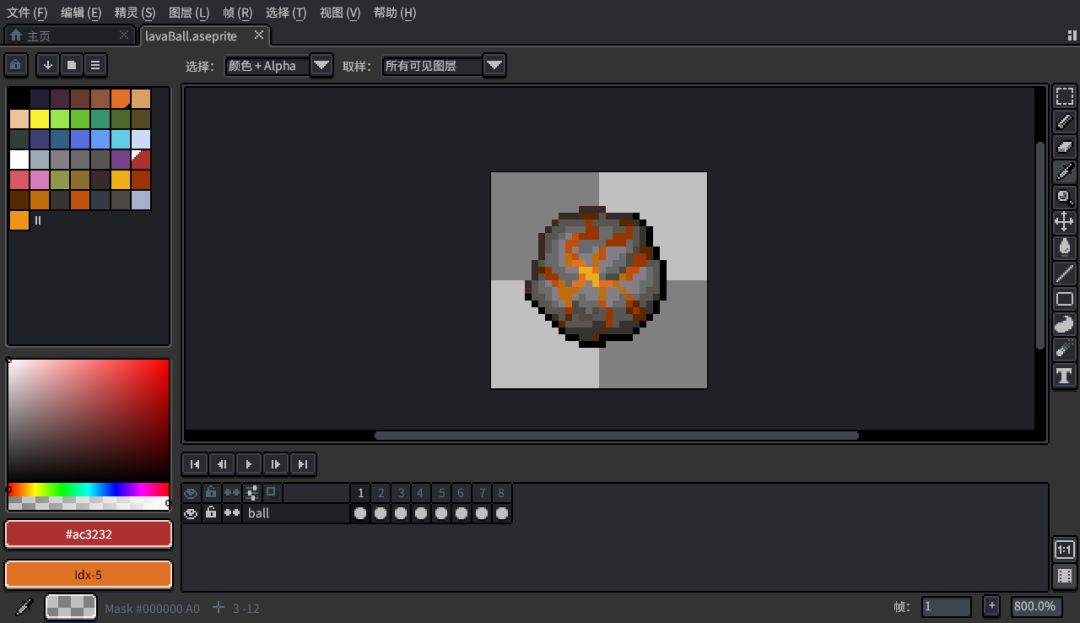Jump to the first frame

[x=195, y=465]
